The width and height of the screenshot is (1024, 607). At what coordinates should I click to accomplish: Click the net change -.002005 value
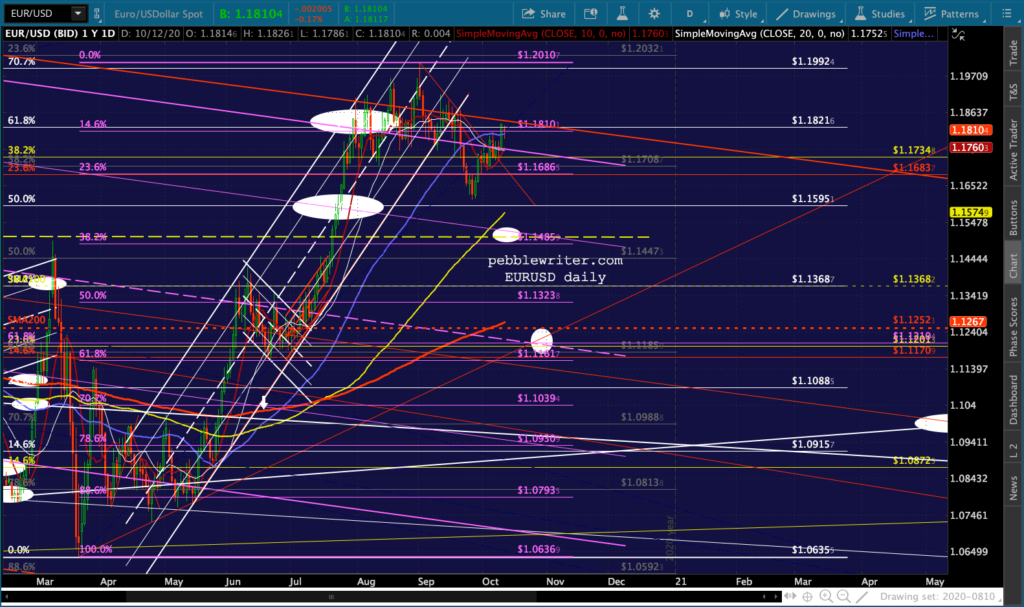pyautogui.click(x=313, y=9)
